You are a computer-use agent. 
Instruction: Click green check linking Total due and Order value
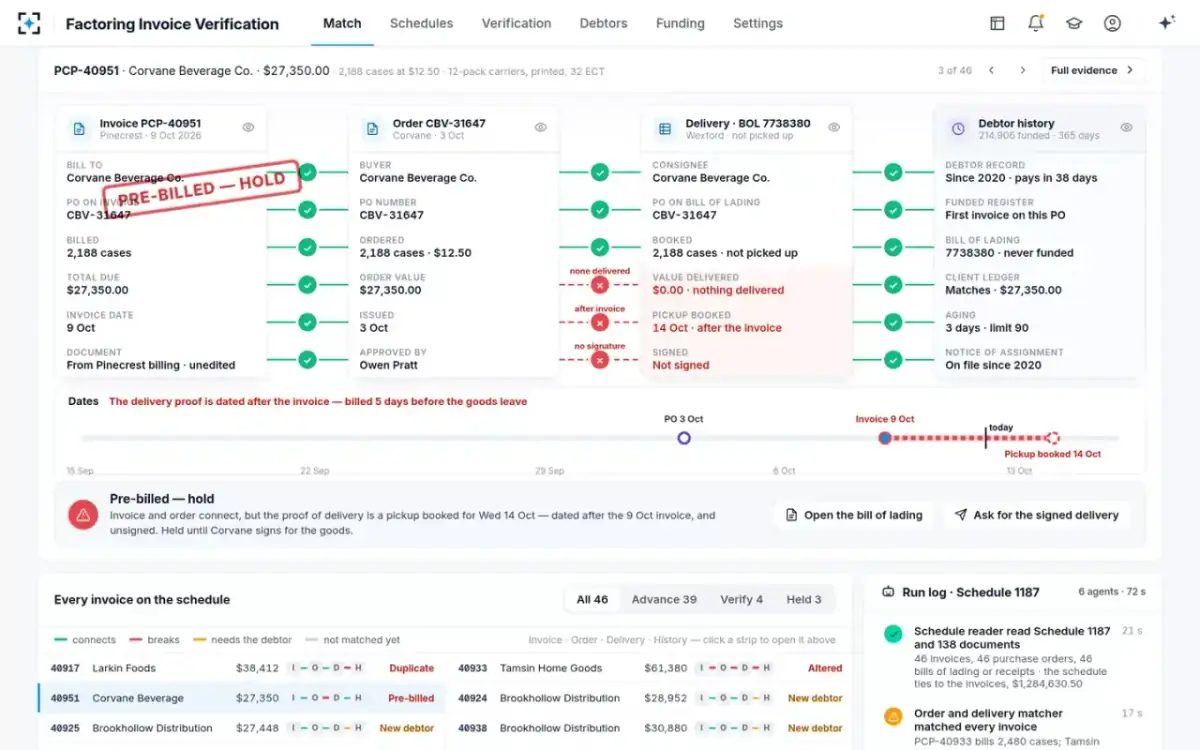pos(307,285)
